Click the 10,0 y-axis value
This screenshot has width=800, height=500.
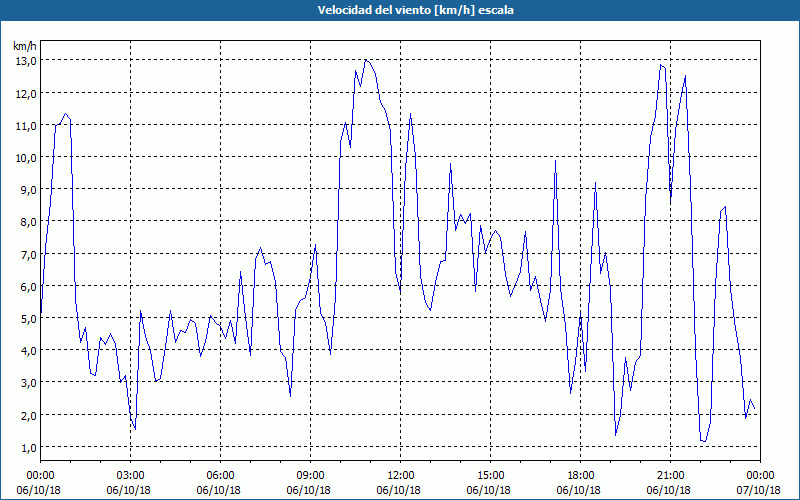tap(26, 158)
